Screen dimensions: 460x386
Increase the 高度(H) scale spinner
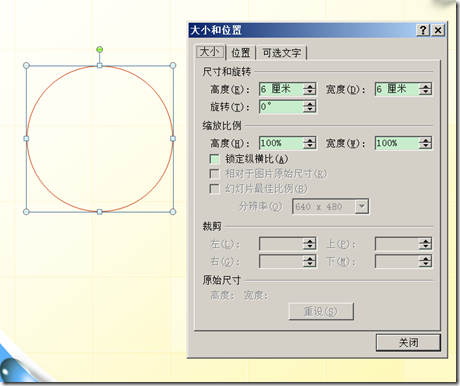pos(310,140)
